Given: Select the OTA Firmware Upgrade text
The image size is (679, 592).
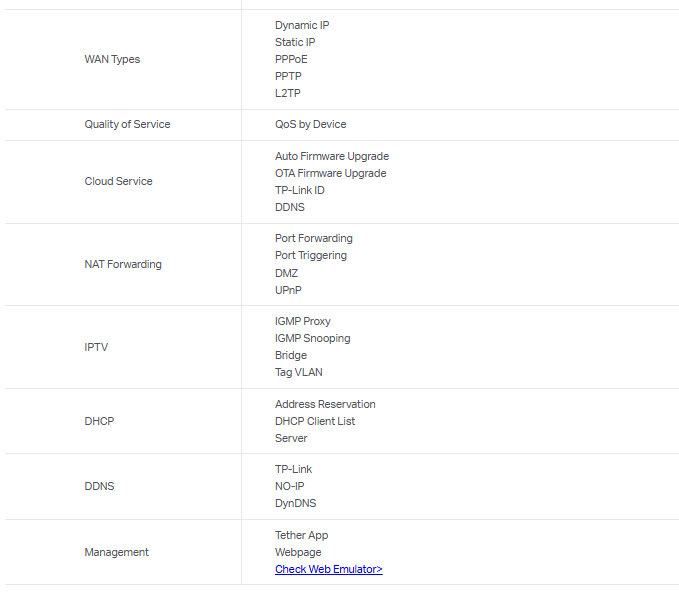Looking at the screenshot, I should 330,173.
